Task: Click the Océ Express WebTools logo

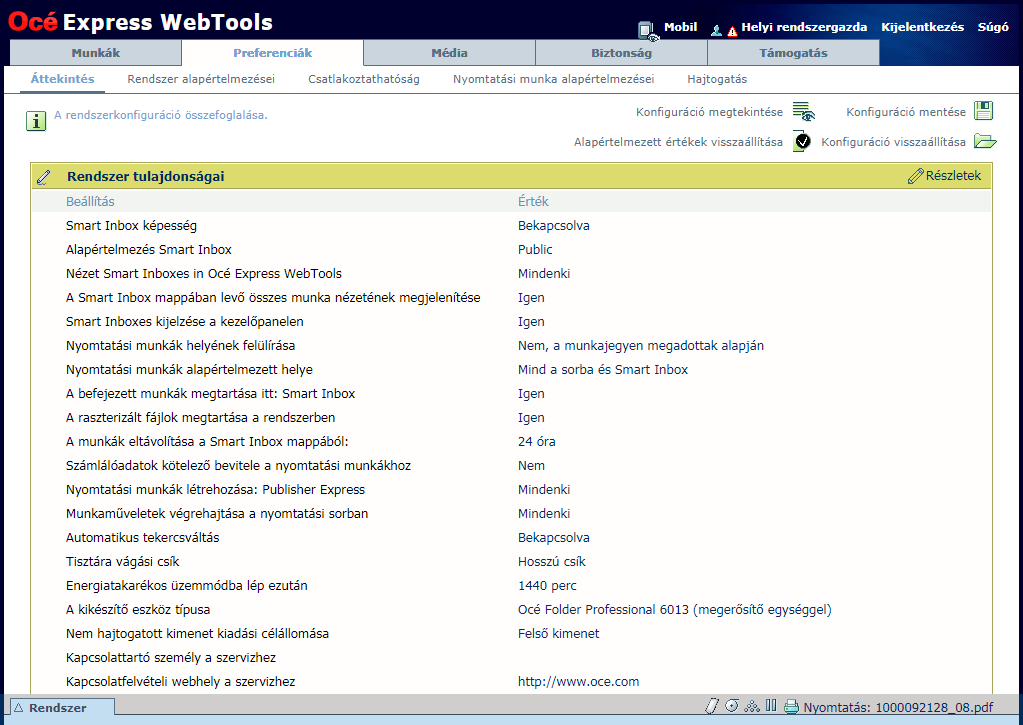Action: (x=140, y=22)
